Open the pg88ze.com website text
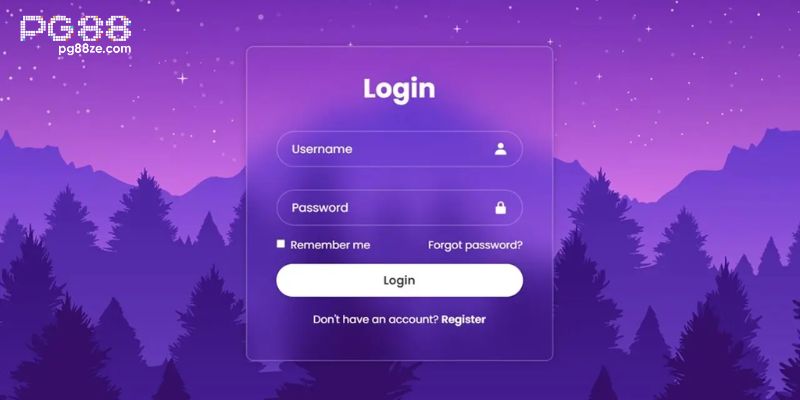Screen dimensions: 800x400 coord(95,49)
